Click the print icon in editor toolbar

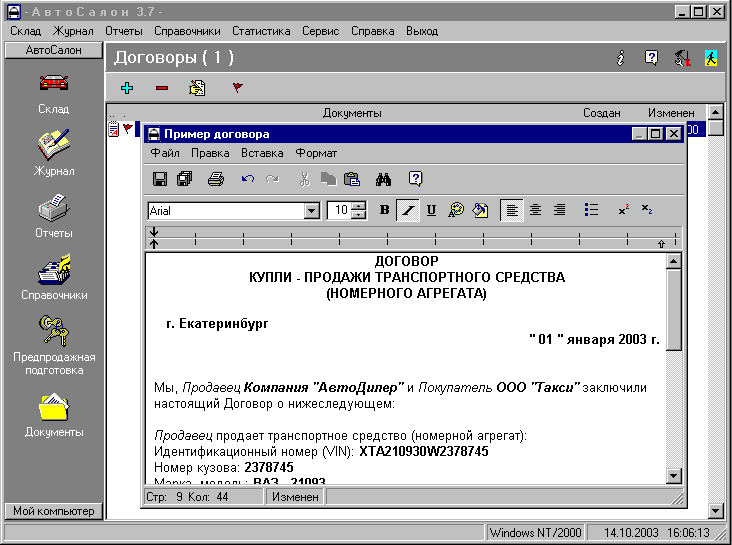(215, 180)
